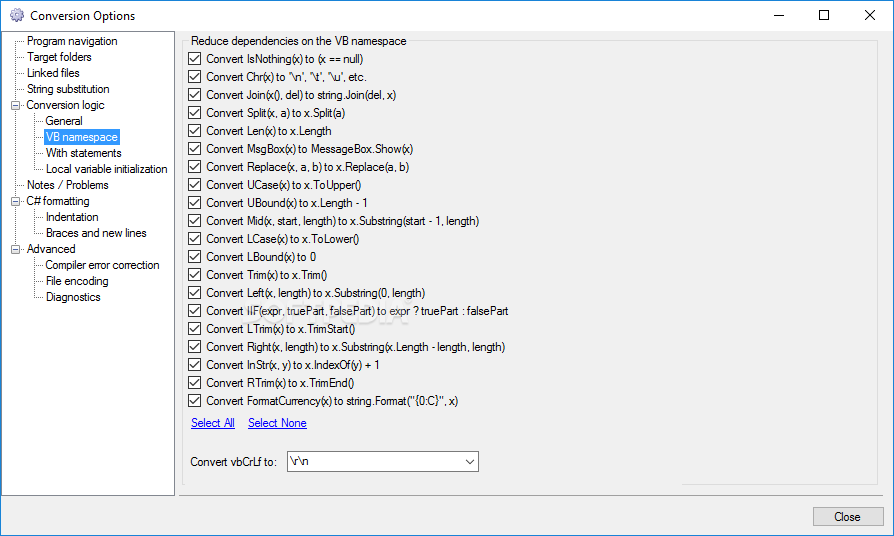894x536 pixels.
Task: Uncheck Convert MsgBox(x) option
Action: click(194, 148)
